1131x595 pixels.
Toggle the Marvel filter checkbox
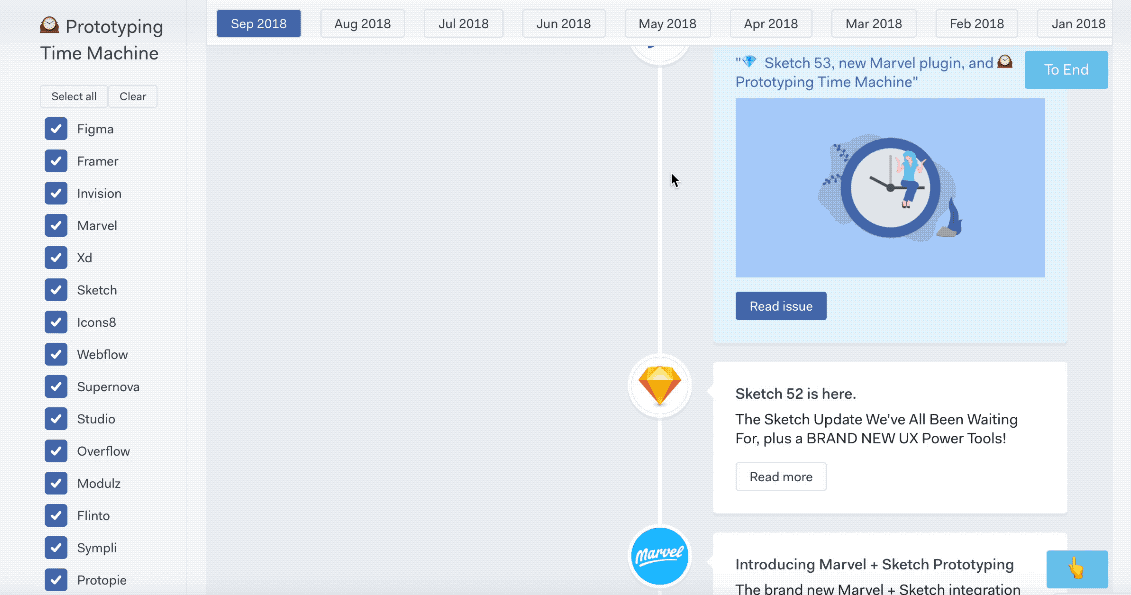point(56,225)
